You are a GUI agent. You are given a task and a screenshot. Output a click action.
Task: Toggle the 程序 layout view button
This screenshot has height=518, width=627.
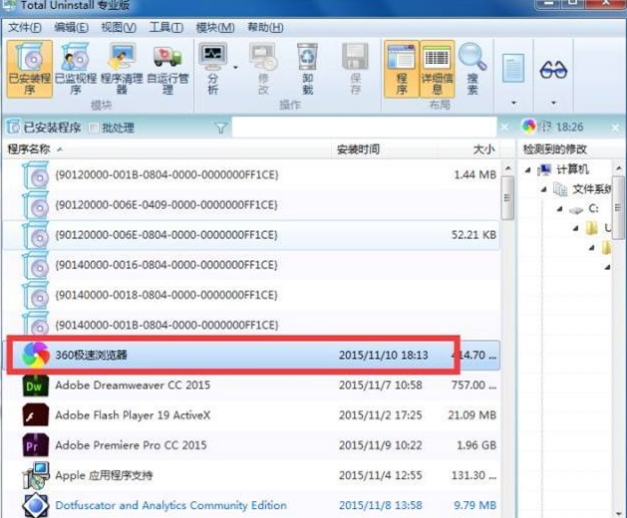click(x=401, y=69)
